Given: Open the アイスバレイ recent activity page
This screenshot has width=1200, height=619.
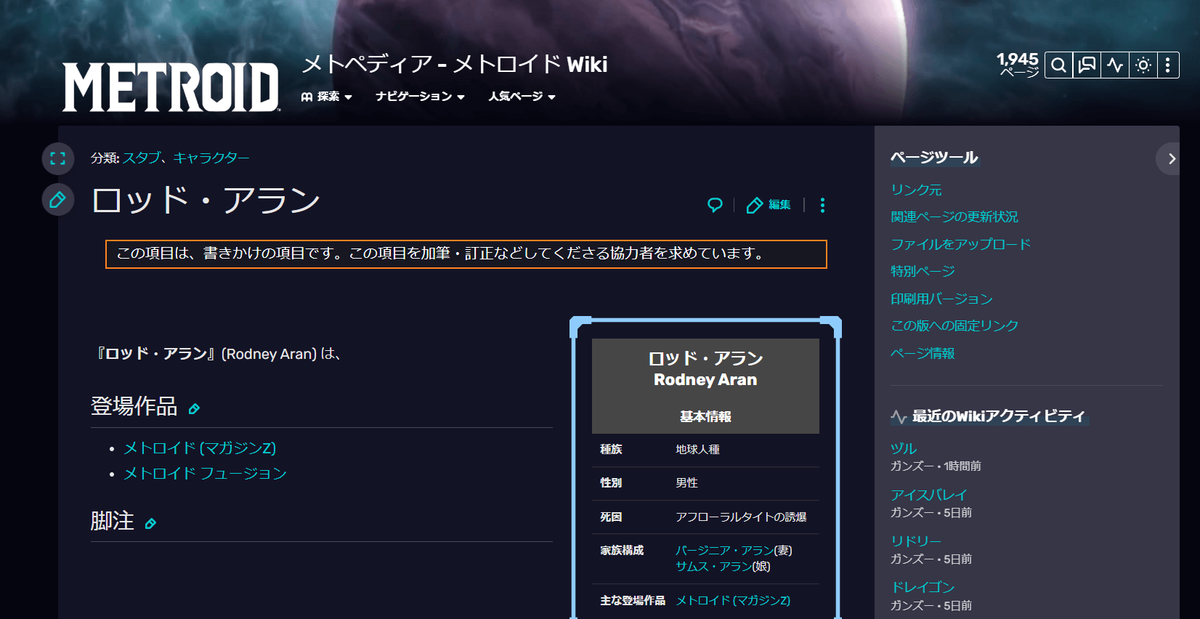Looking at the screenshot, I should 928,495.
